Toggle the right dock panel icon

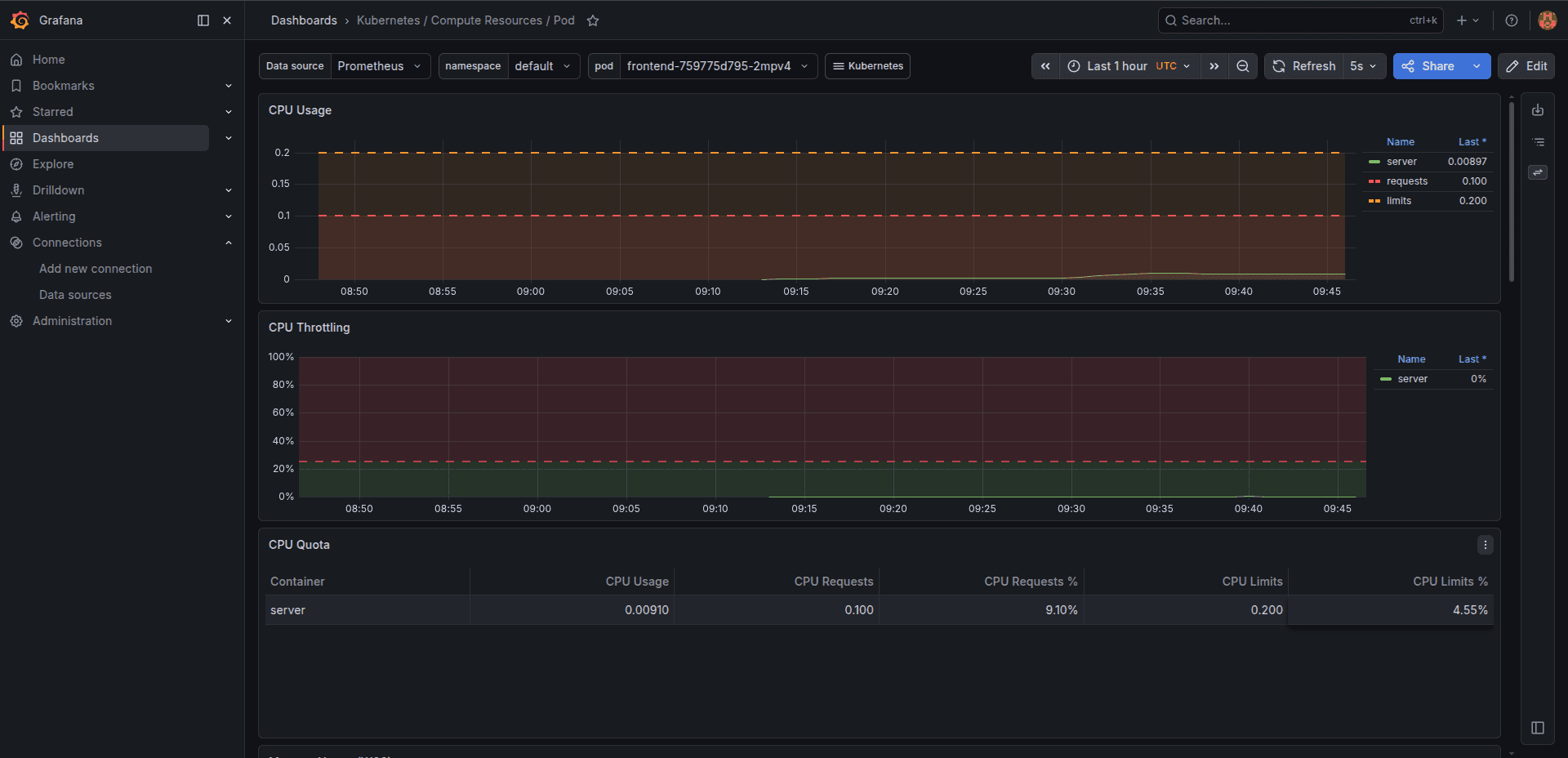tap(1538, 728)
